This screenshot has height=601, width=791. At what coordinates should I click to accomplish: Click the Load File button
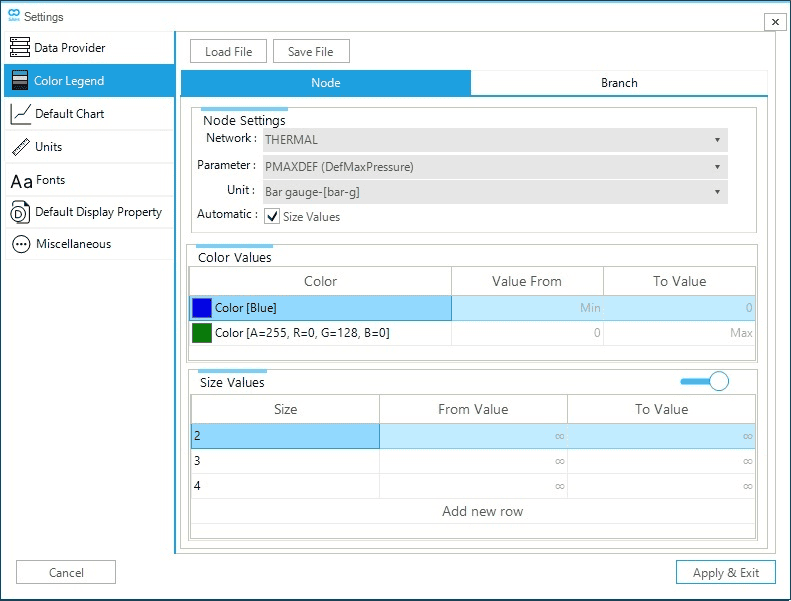click(228, 52)
